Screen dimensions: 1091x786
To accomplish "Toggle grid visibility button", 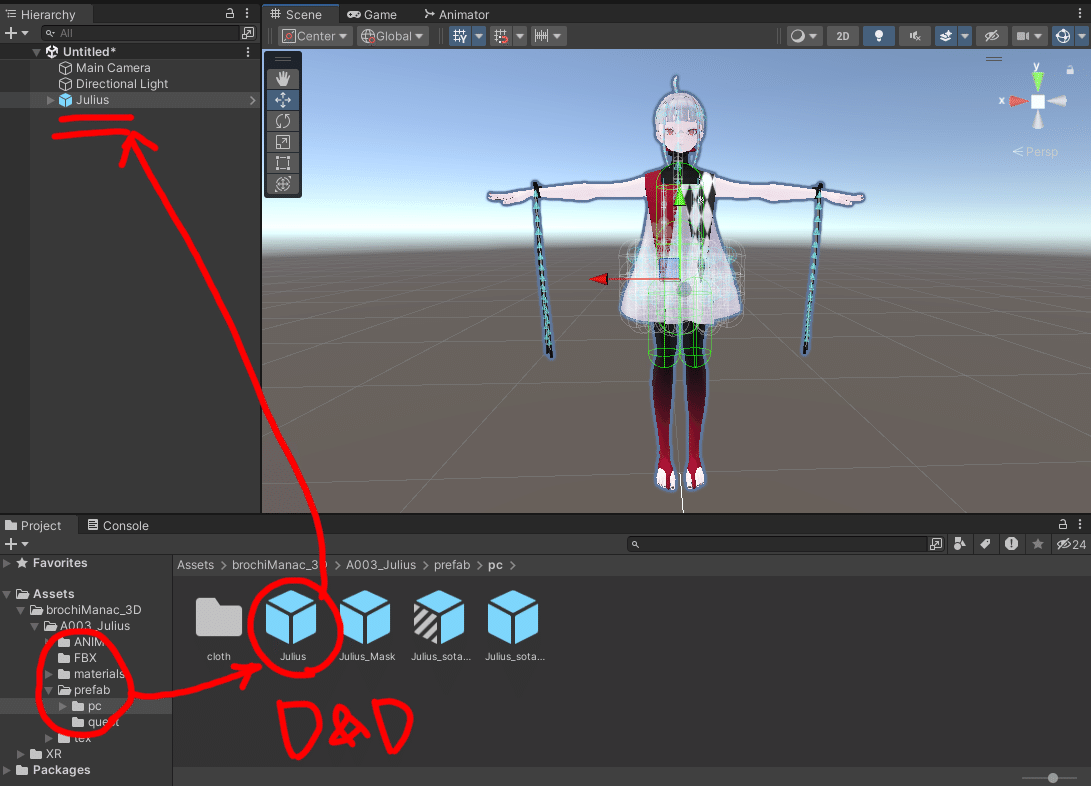I will (460, 36).
